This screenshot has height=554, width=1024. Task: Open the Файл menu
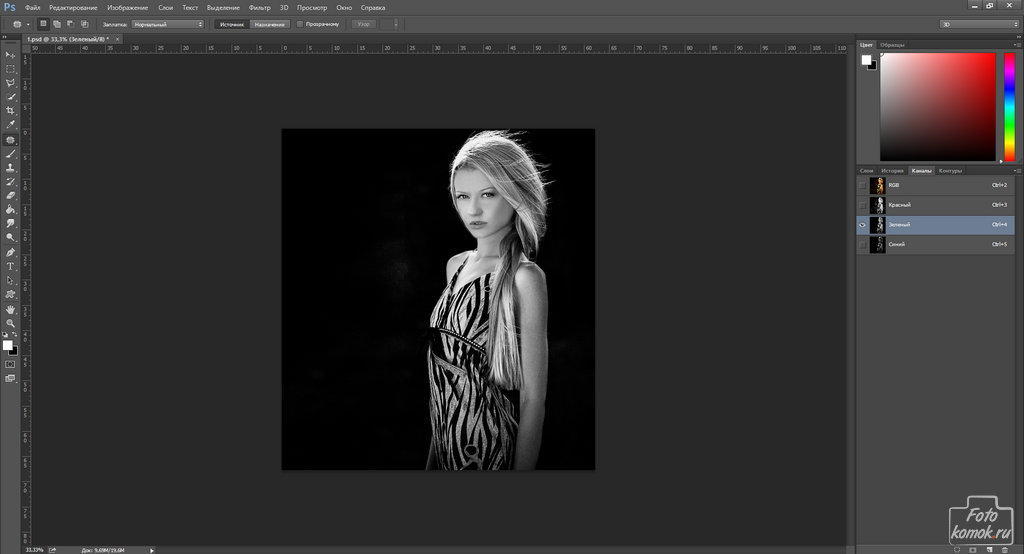coord(33,8)
